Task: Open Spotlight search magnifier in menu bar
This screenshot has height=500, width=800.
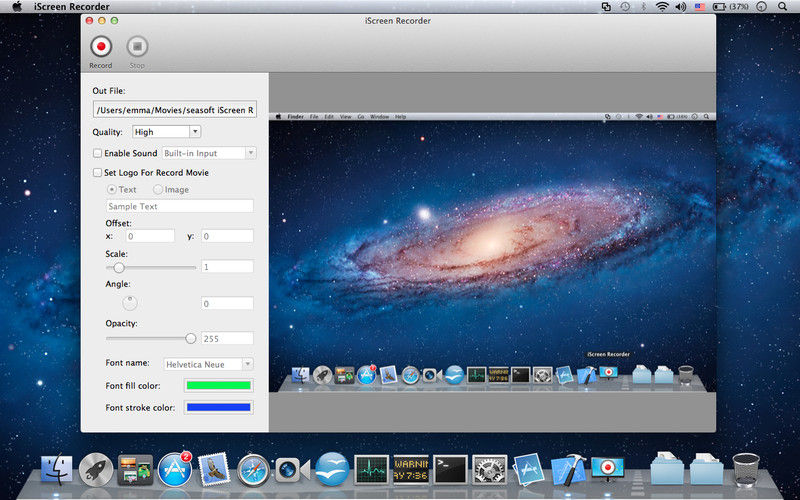Action: click(x=783, y=7)
